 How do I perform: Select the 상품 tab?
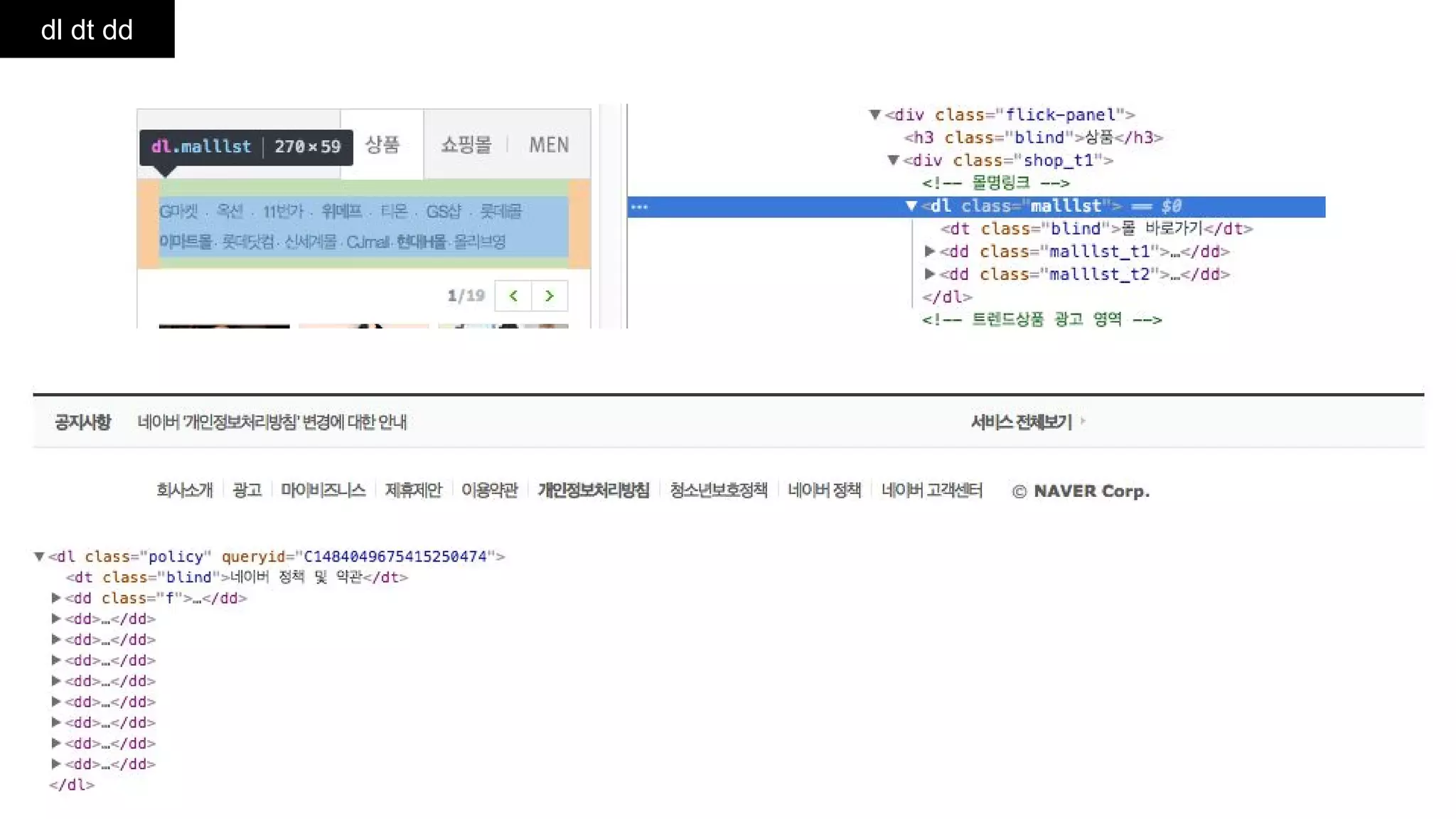pos(382,144)
